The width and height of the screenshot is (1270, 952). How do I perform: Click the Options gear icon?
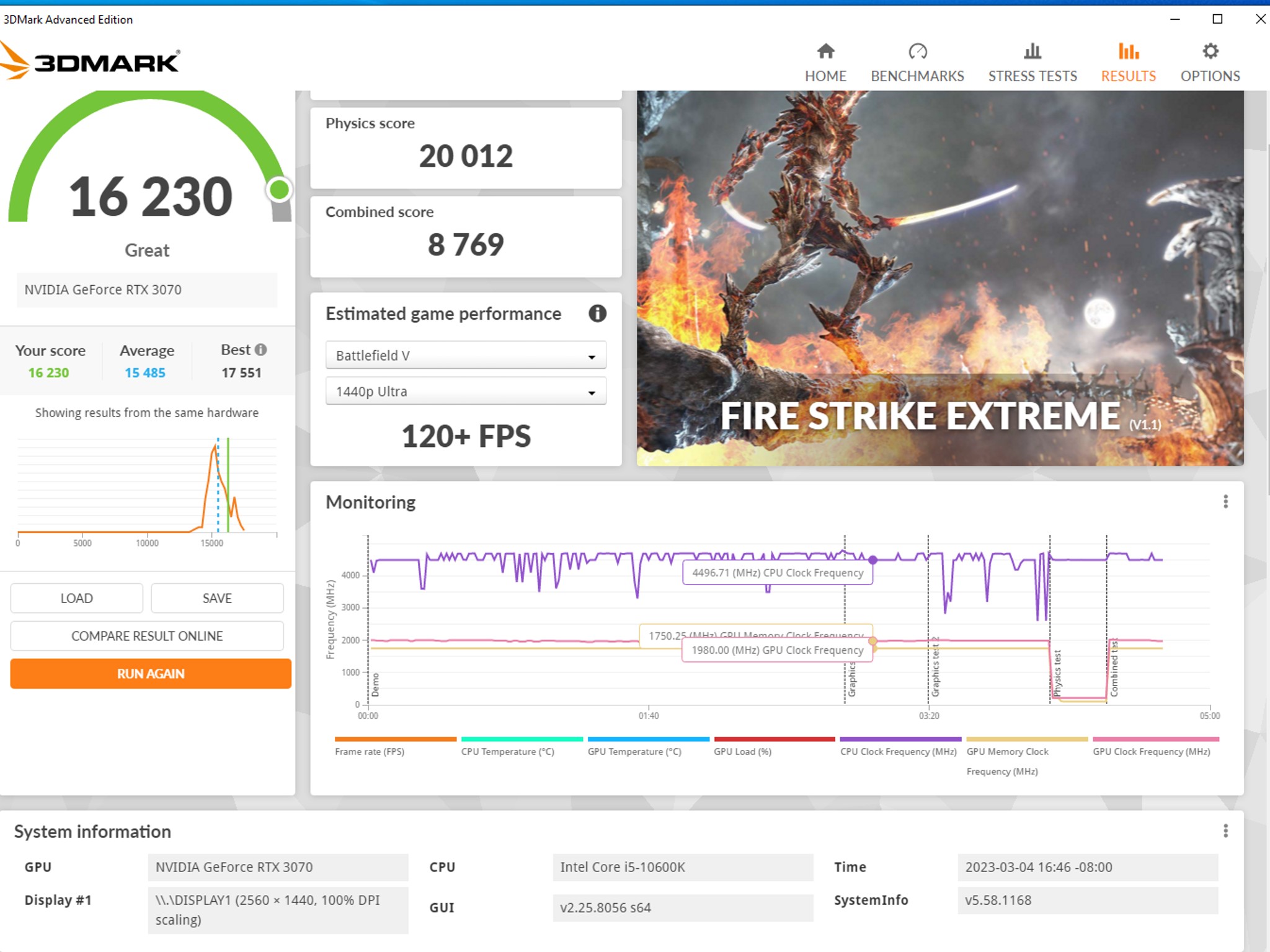pos(1210,51)
